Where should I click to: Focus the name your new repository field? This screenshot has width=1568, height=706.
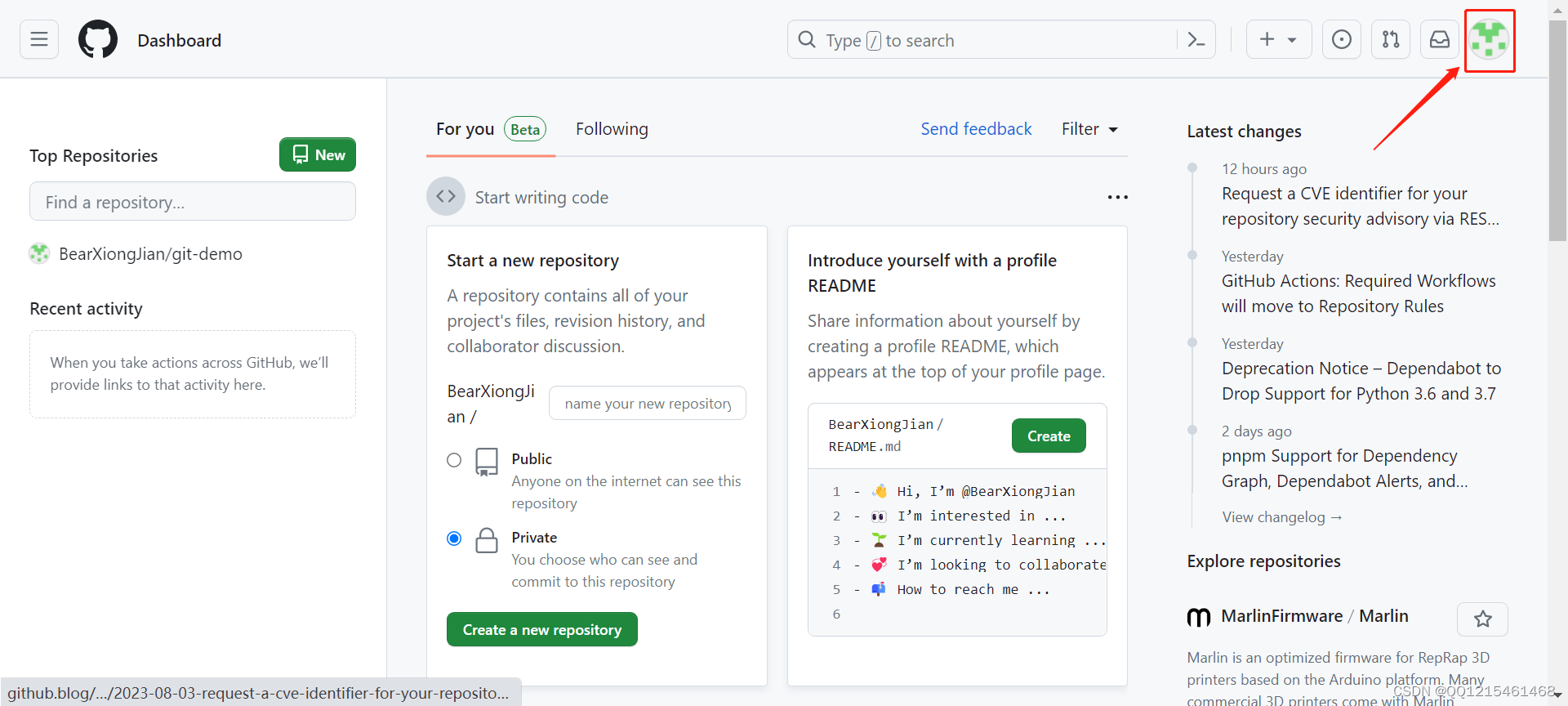click(x=648, y=403)
